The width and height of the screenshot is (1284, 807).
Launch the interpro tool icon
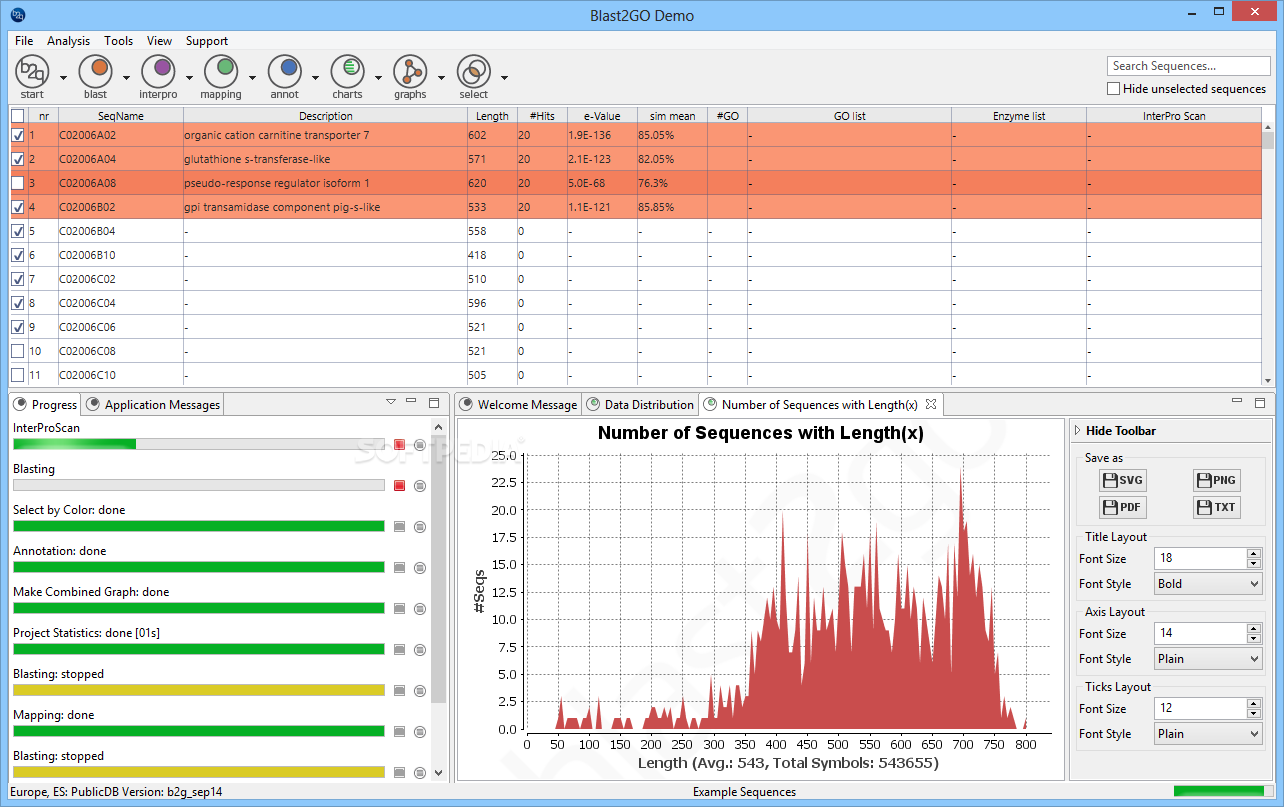tap(158, 71)
